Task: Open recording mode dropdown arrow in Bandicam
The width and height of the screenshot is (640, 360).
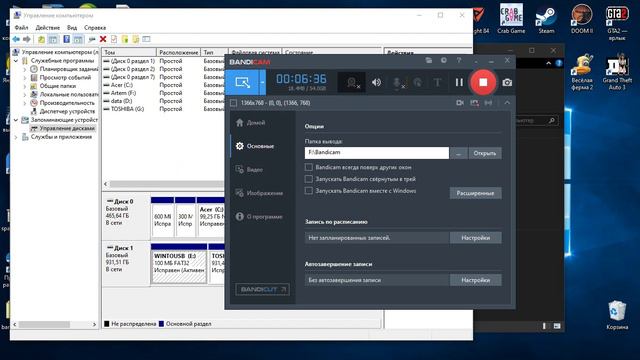Action: tap(262, 82)
